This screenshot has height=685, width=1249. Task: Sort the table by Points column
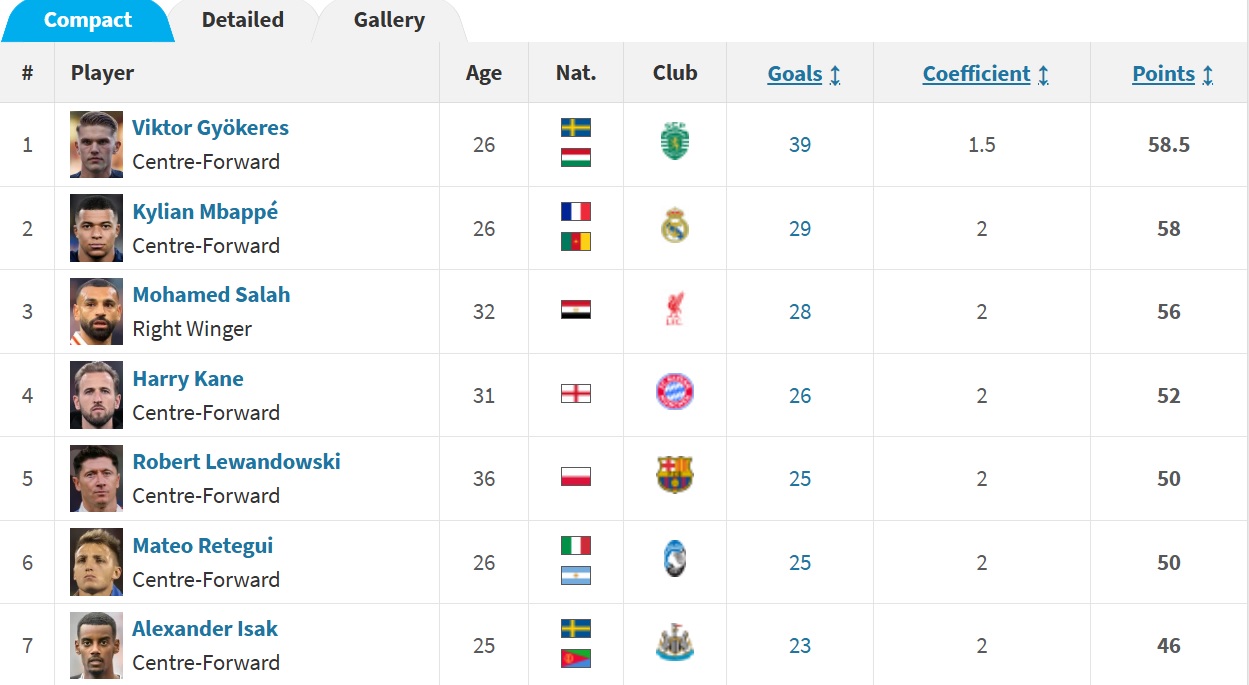(x=1173, y=74)
